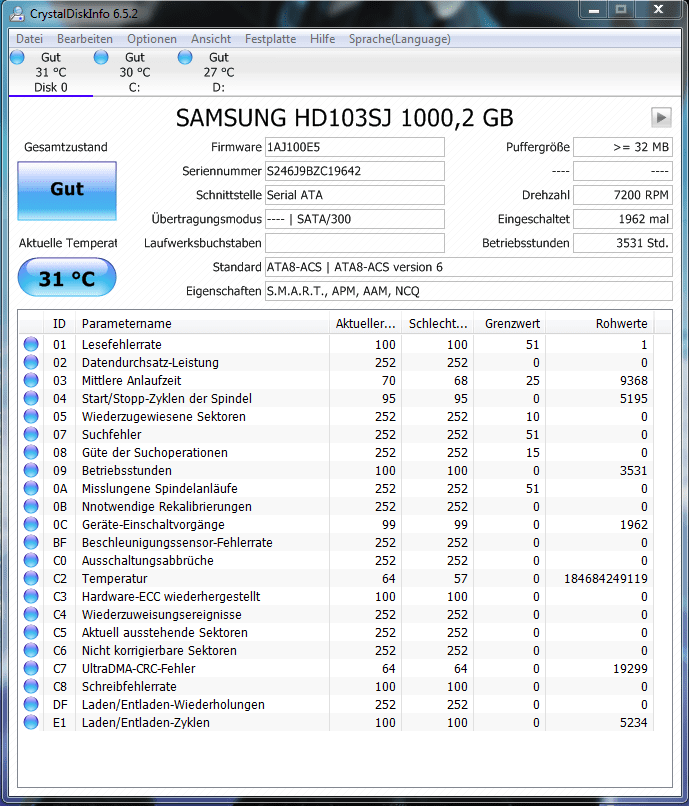
Task: Open the Bearbeiten menu
Action: pyautogui.click(x=85, y=39)
